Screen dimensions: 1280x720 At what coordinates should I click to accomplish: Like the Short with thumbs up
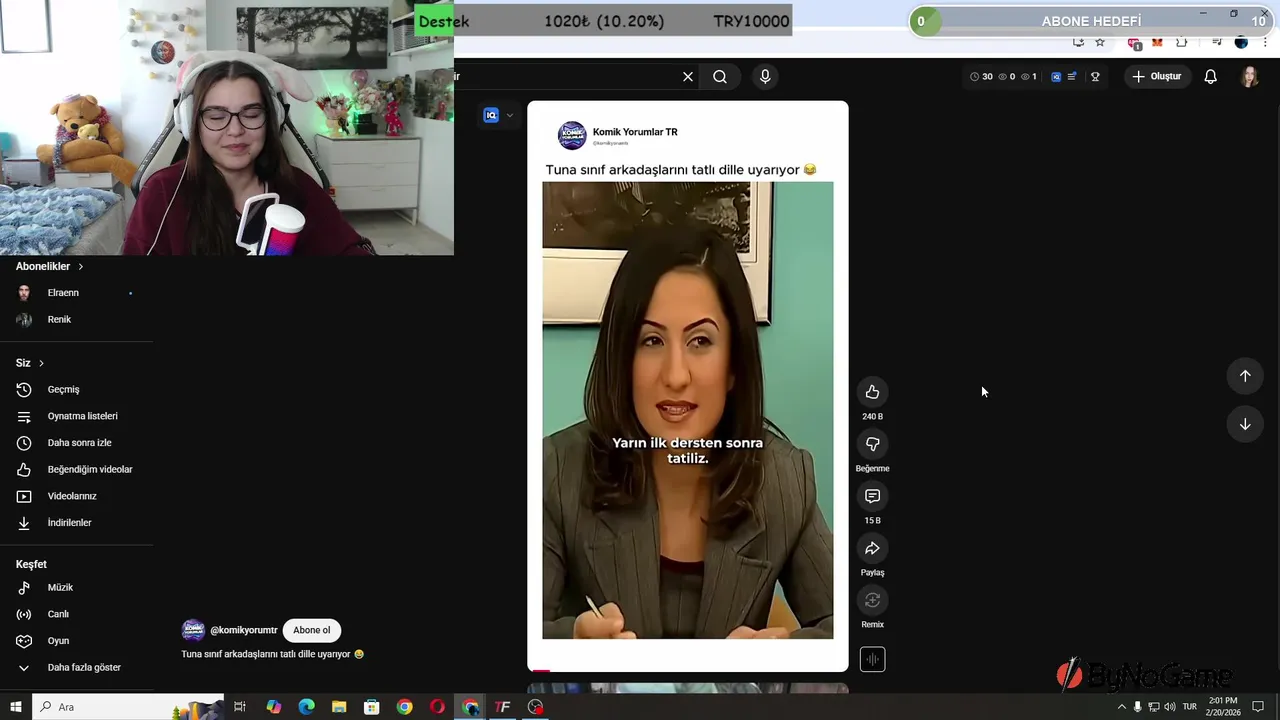872,392
